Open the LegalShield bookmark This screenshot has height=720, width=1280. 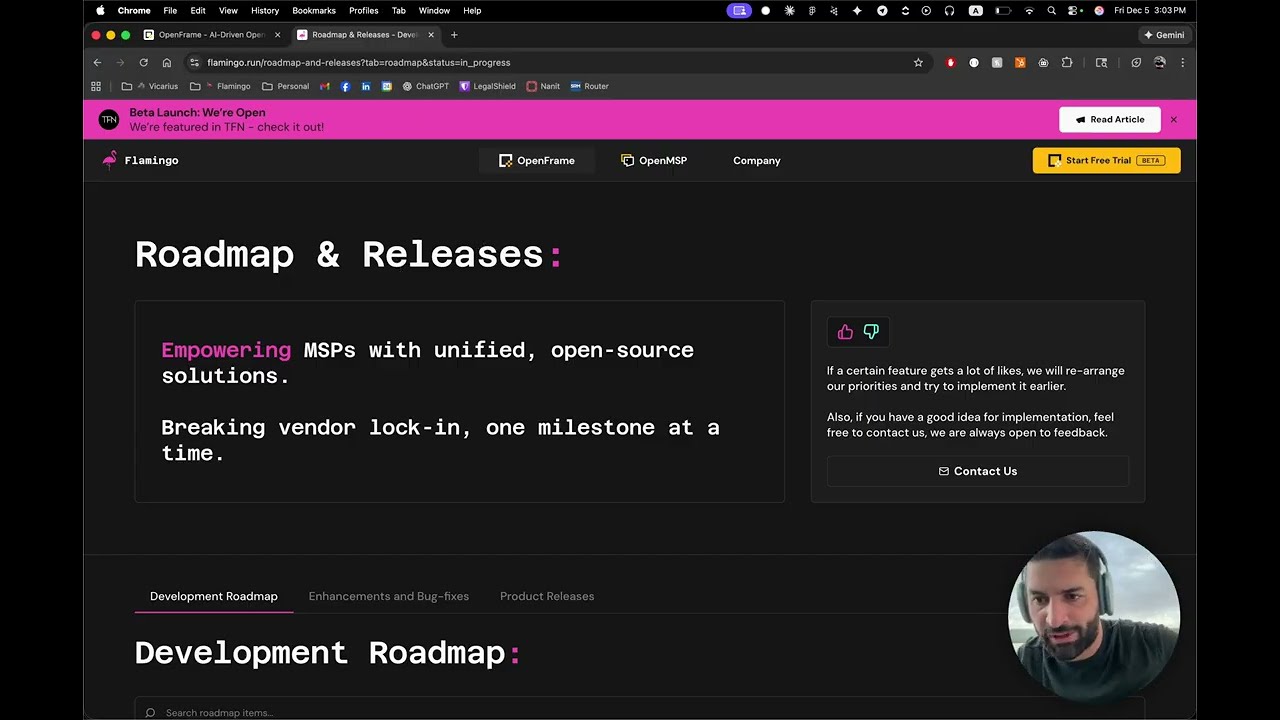(x=487, y=86)
